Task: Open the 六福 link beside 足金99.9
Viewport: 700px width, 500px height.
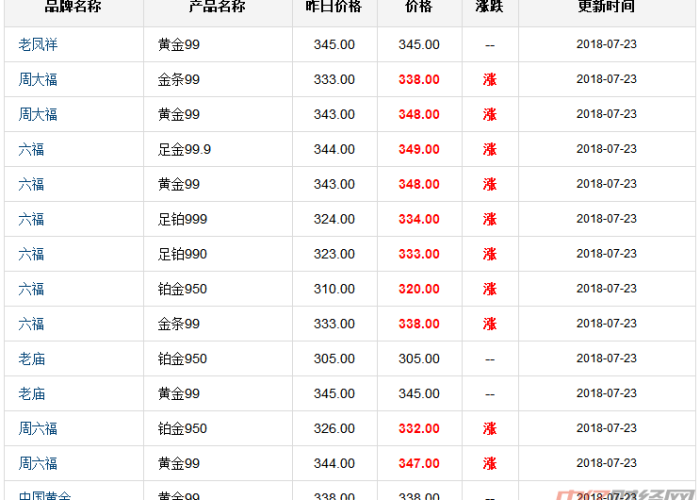Action: [31, 149]
